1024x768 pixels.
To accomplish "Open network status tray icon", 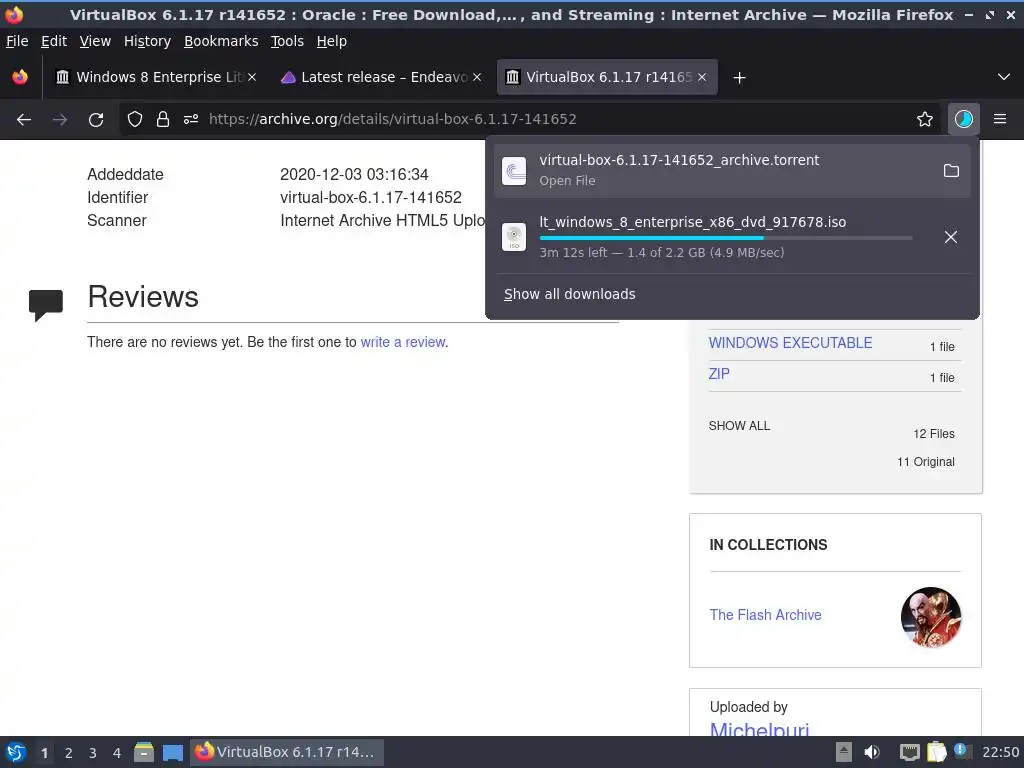I will [x=909, y=752].
